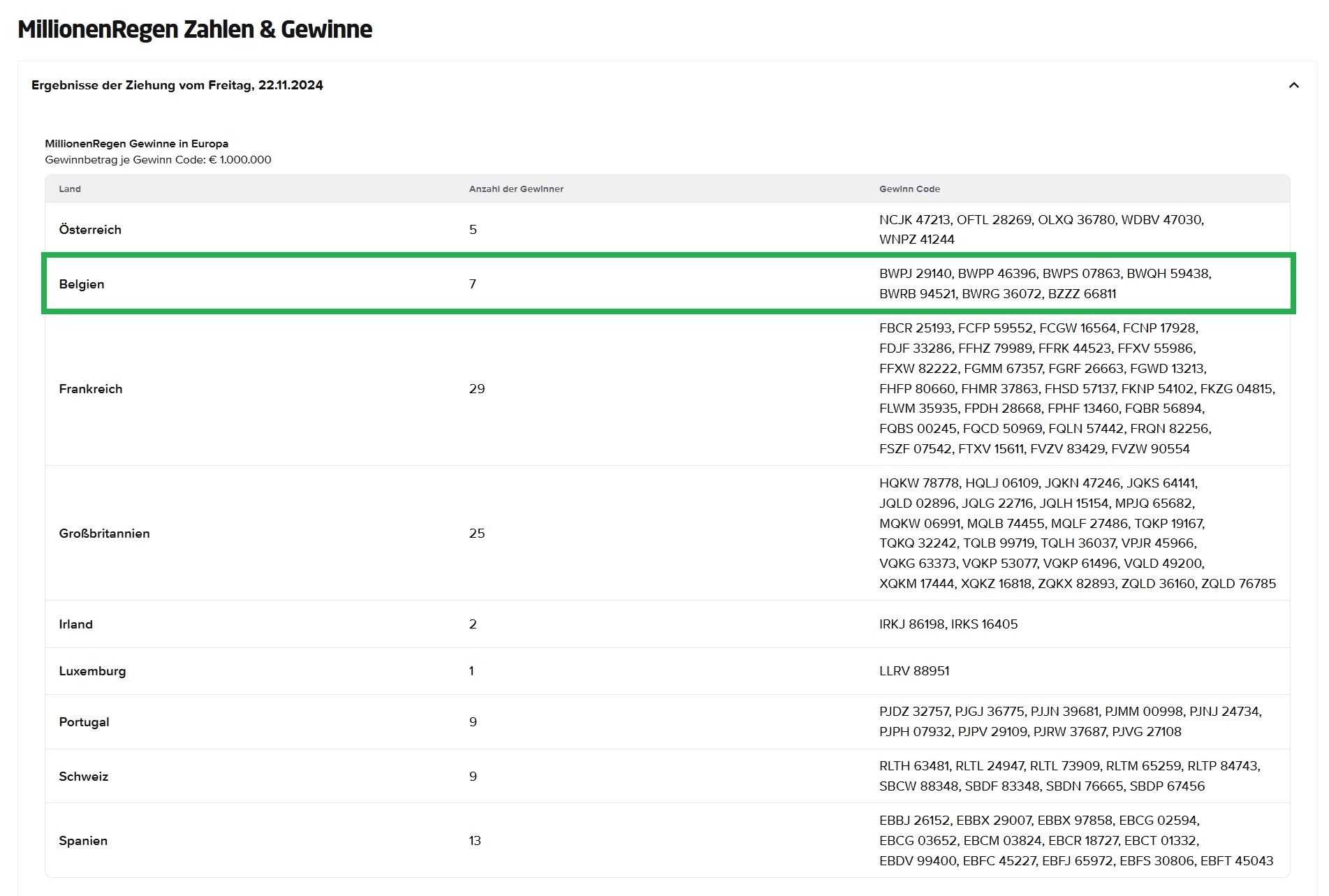Click the code 'IRKS 16405'
The height and width of the screenshot is (896, 1329).
point(985,624)
